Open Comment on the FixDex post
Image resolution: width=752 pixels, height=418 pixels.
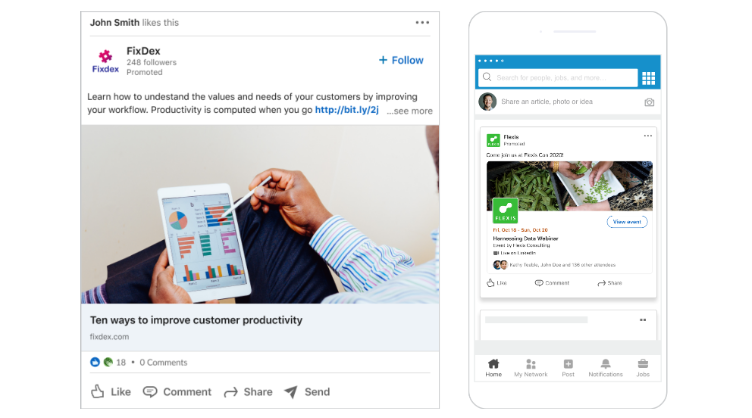coord(177,392)
